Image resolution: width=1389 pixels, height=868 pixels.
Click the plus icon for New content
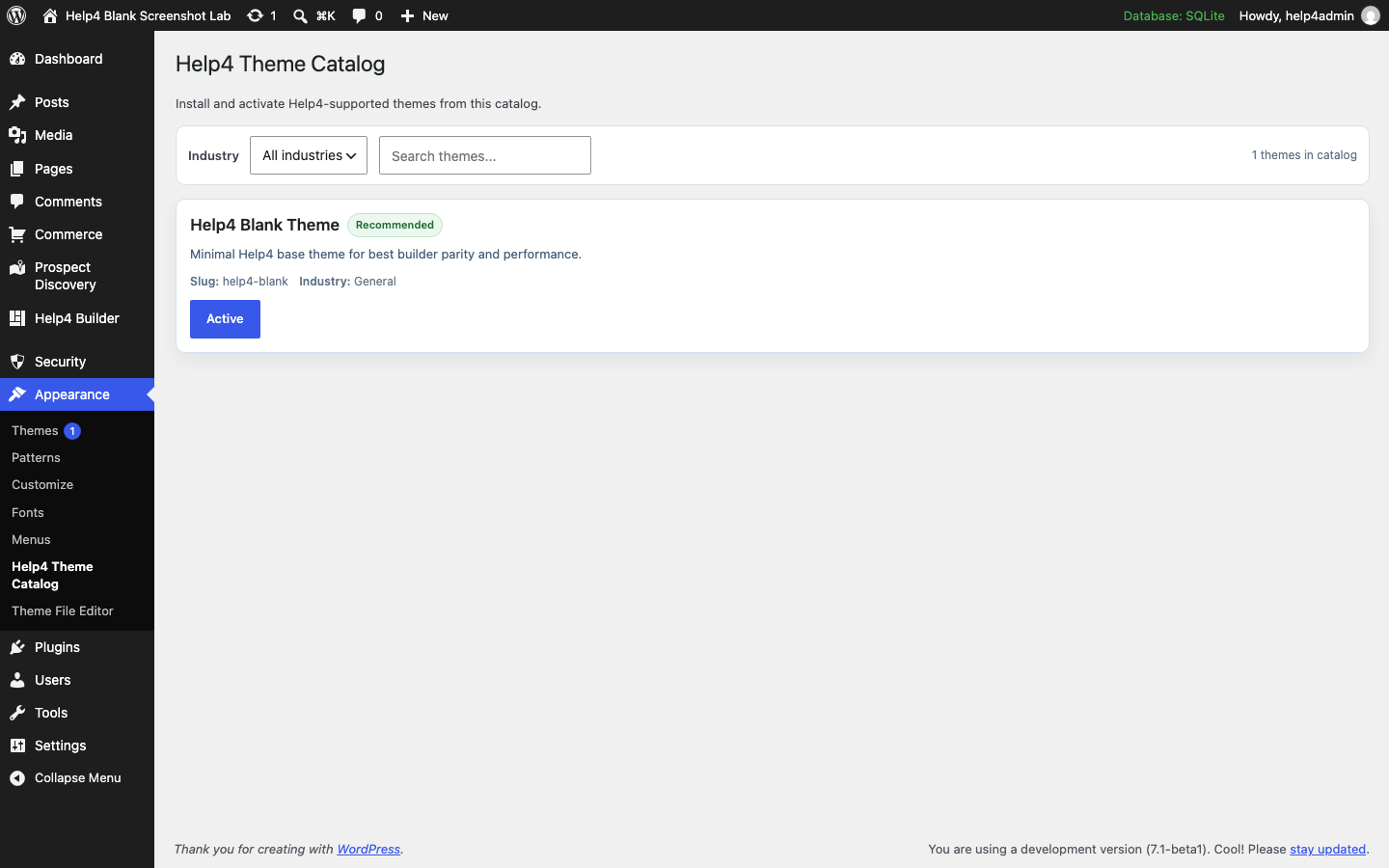pyautogui.click(x=407, y=15)
